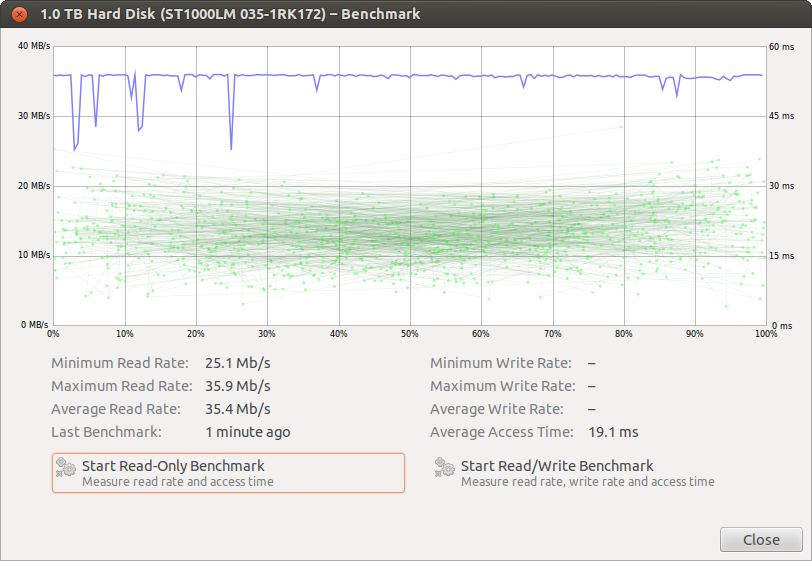Click the 60 ms label on right axis
The height and width of the screenshot is (561, 812).
(x=780, y=46)
